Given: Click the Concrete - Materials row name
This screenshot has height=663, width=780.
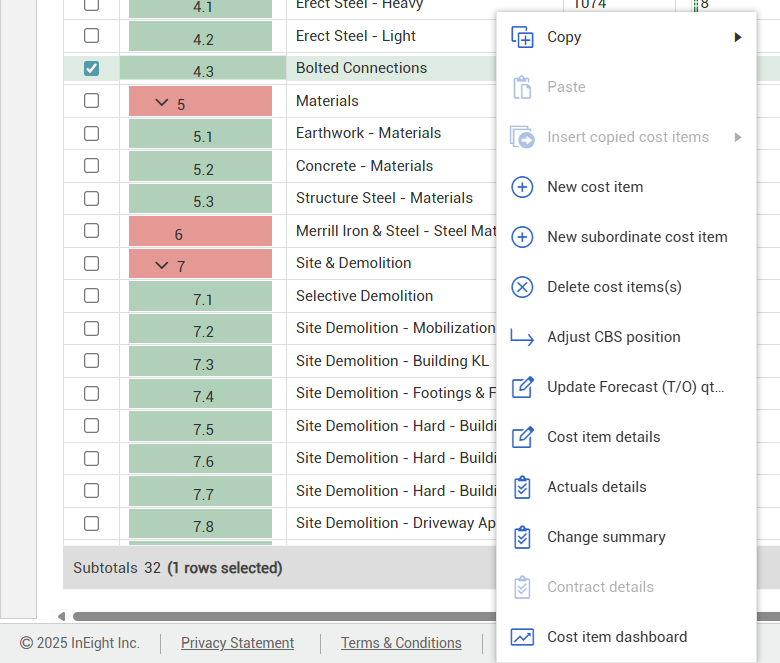Looking at the screenshot, I should (364, 166).
